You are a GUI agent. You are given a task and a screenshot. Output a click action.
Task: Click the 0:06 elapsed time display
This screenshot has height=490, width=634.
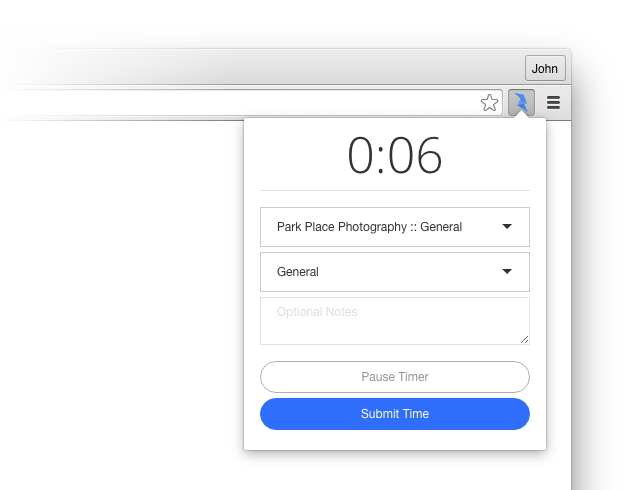point(395,155)
